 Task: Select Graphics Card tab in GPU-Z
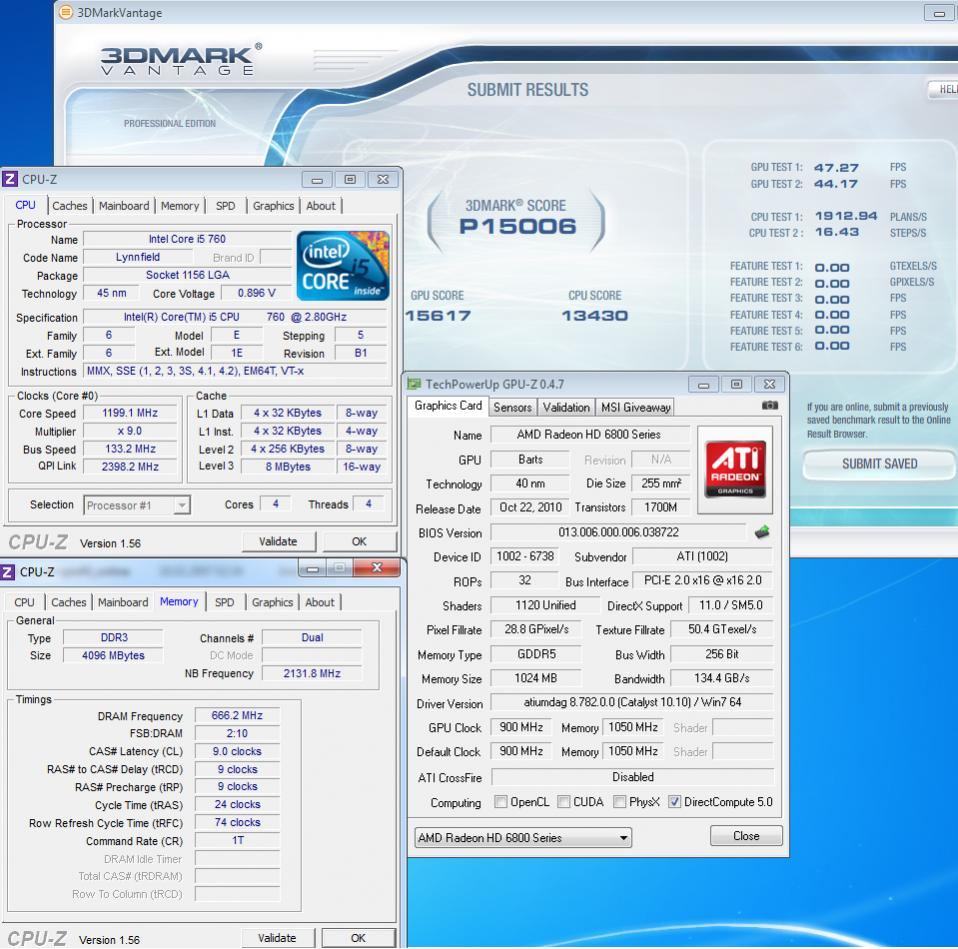click(x=448, y=406)
